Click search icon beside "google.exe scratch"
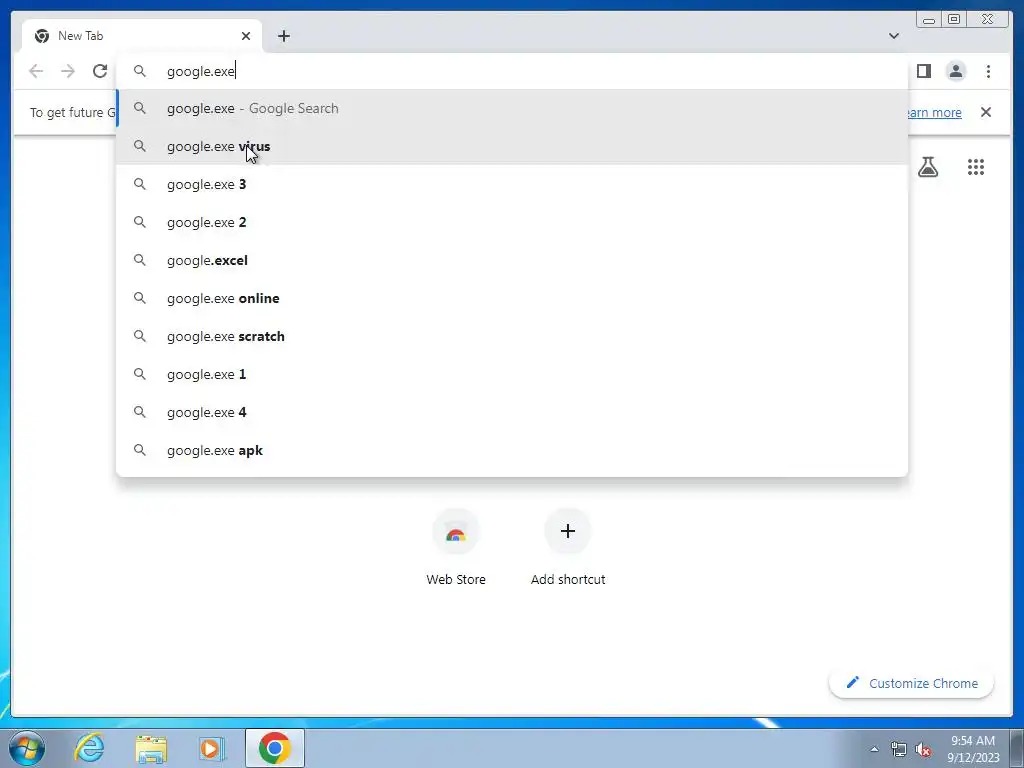Image resolution: width=1024 pixels, height=768 pixels. (x=140, y=336)
